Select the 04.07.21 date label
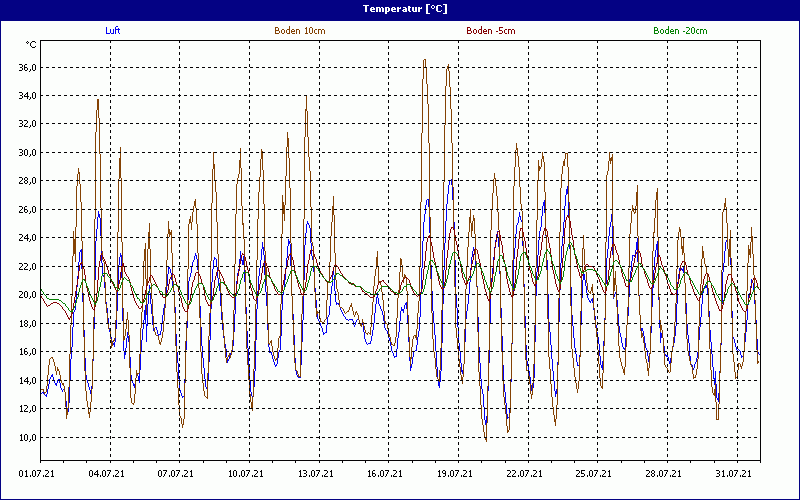This screenshot has width=800, height=500. [109, 474]
